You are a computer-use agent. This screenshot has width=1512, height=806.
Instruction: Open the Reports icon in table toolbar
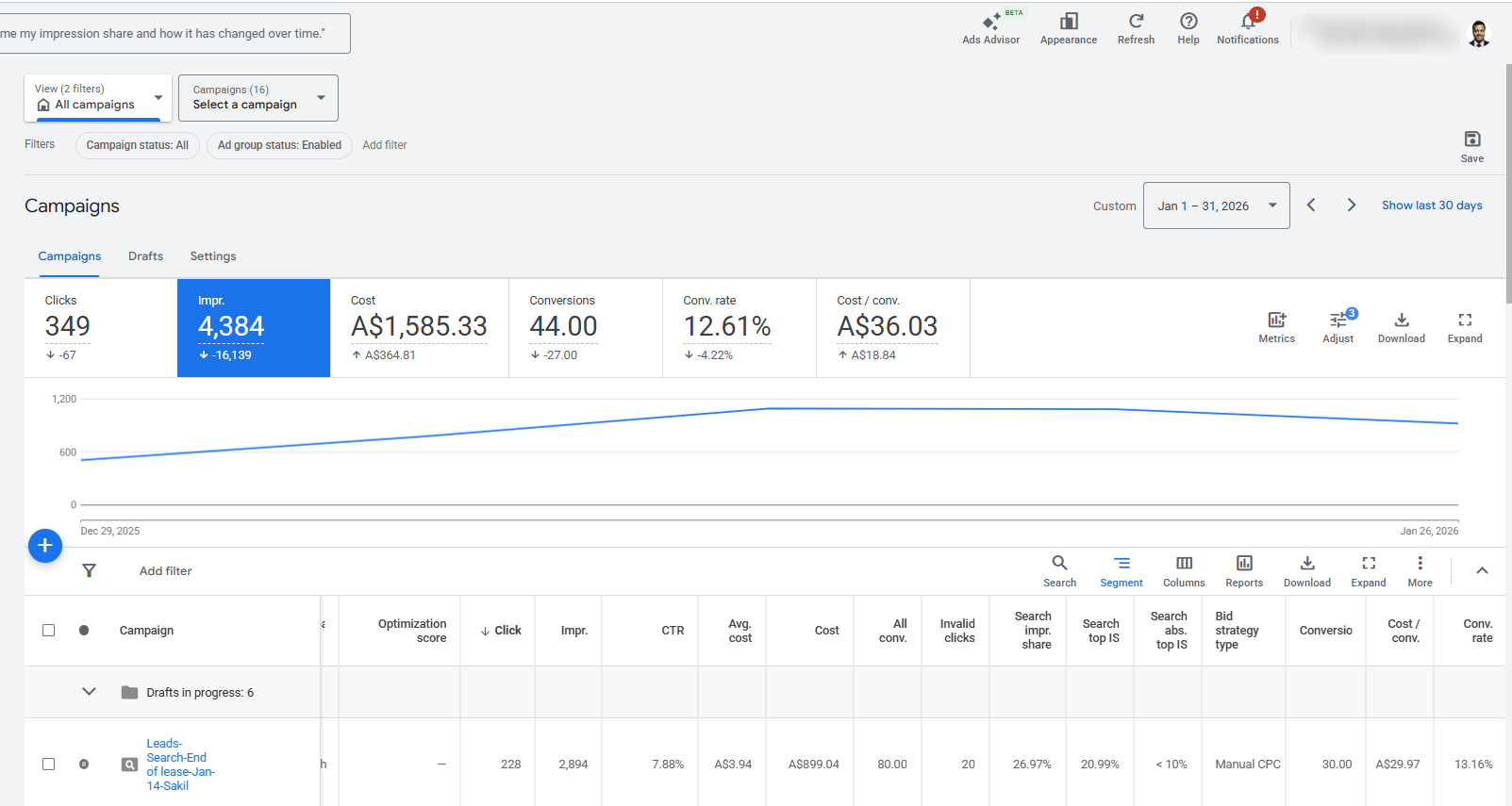(x=1244, y=563)
